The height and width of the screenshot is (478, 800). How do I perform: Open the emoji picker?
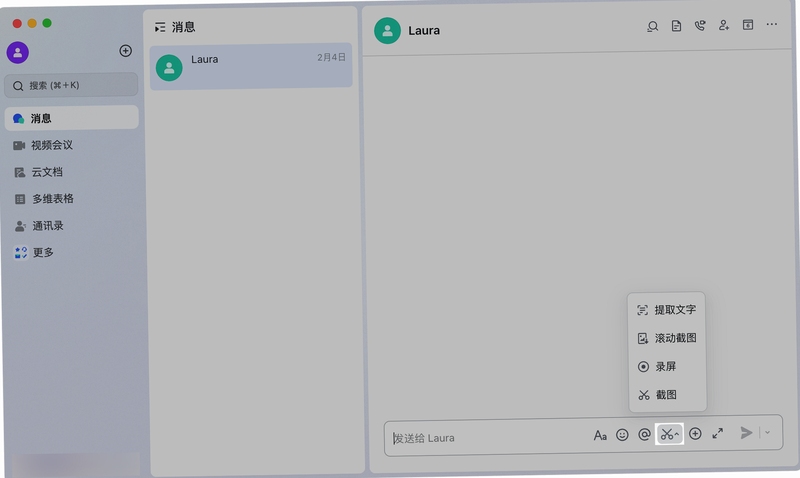coord(622,435)
